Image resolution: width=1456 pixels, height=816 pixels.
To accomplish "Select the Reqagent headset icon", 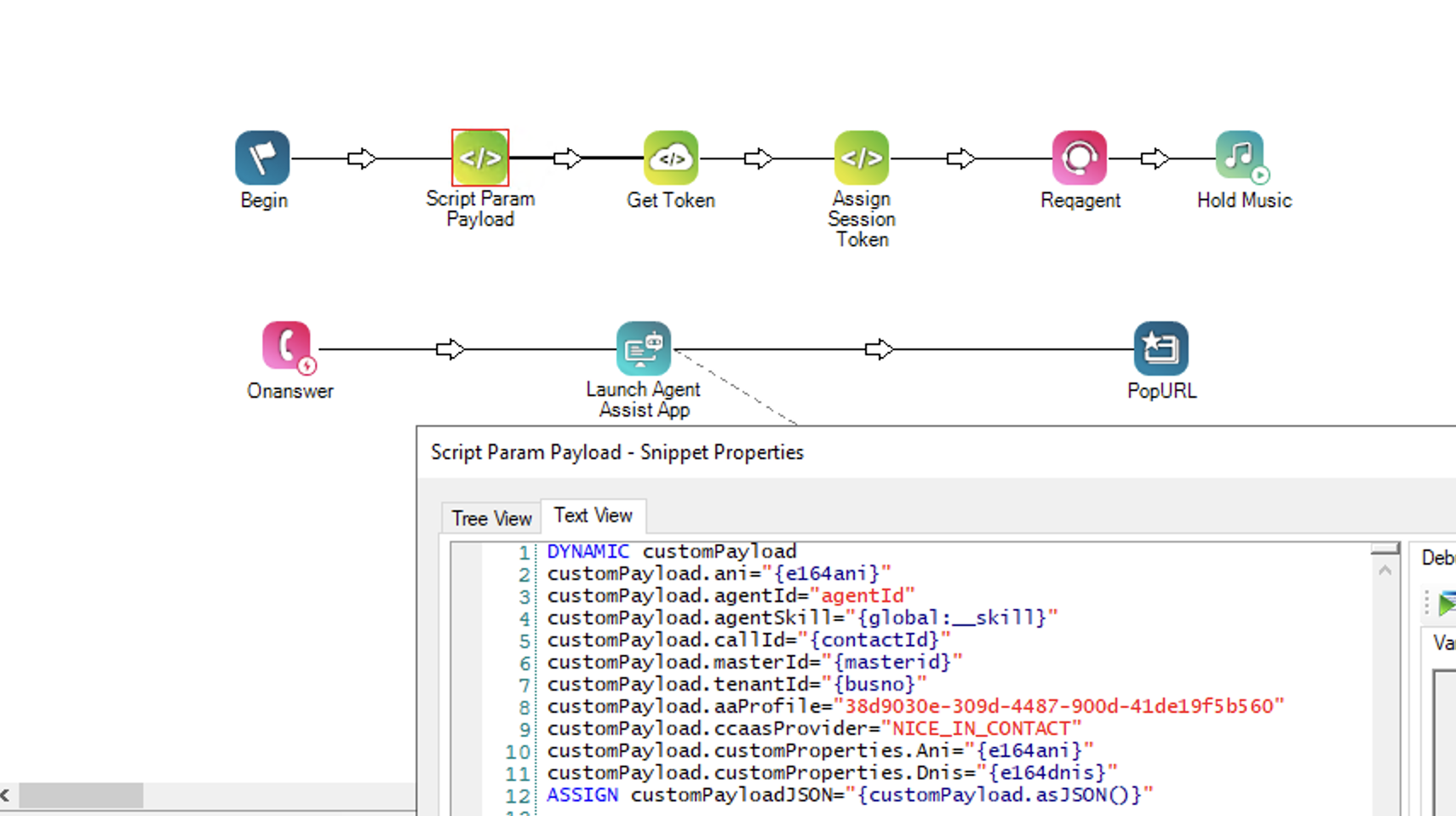I will [1080, 158].
